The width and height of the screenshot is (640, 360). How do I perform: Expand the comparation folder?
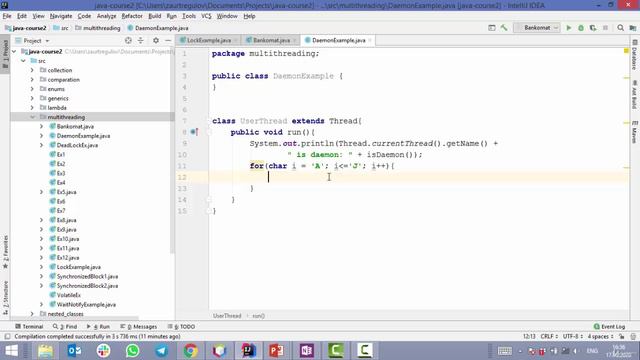[32, 80]
